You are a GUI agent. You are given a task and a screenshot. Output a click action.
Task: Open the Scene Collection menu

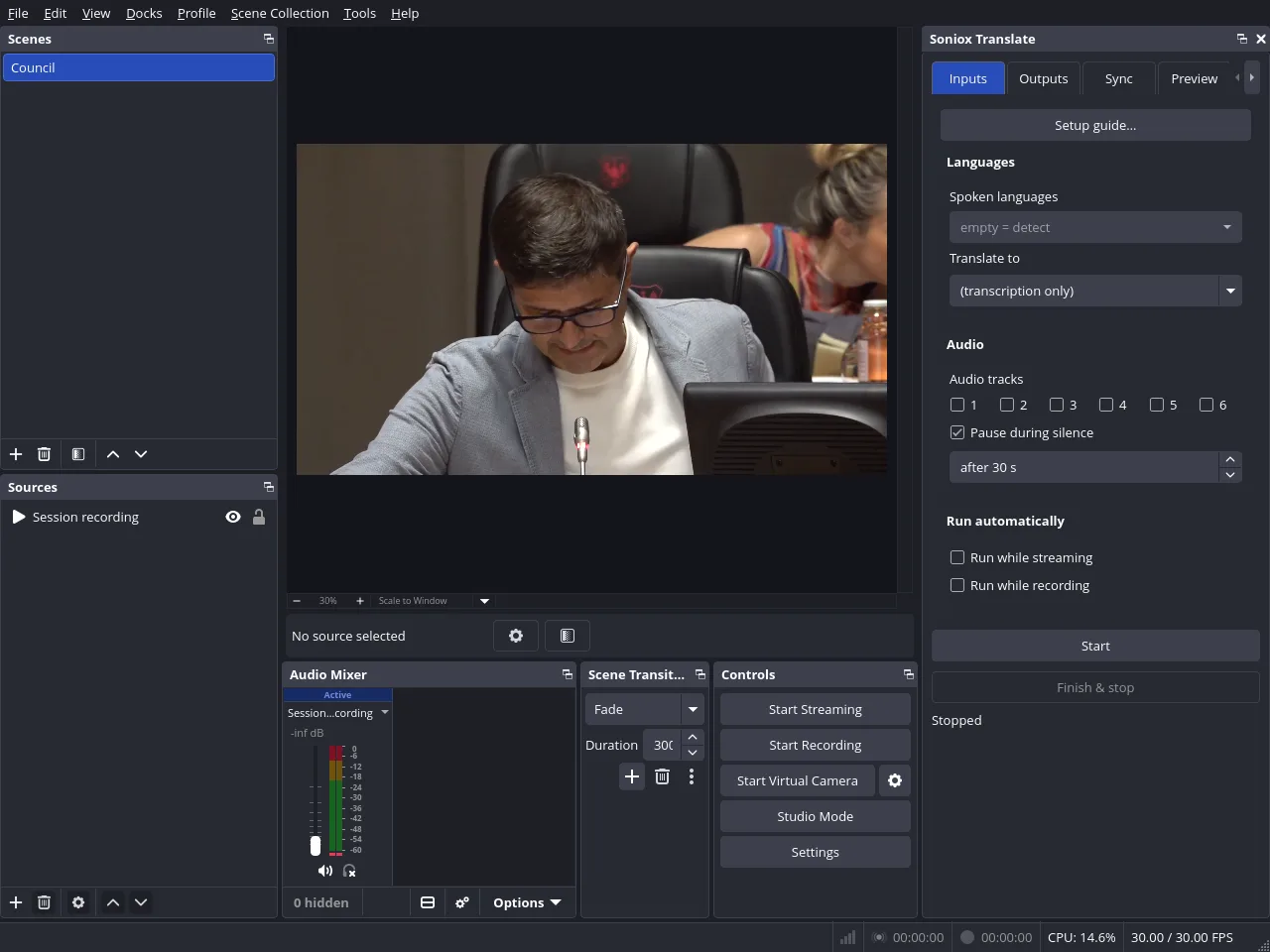280,13
